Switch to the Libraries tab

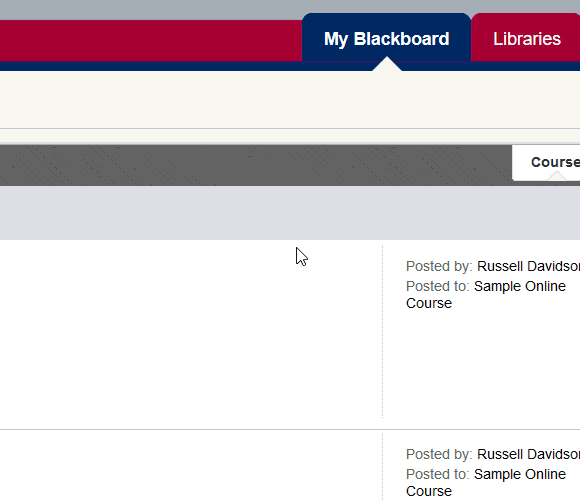[526, 38]
